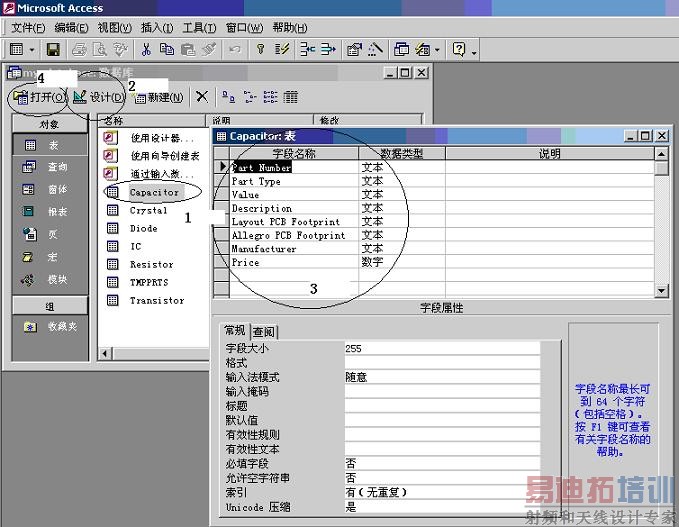
Task: Click the 设计(D) button
Action: pyautogui.click(x=98, y=97)
